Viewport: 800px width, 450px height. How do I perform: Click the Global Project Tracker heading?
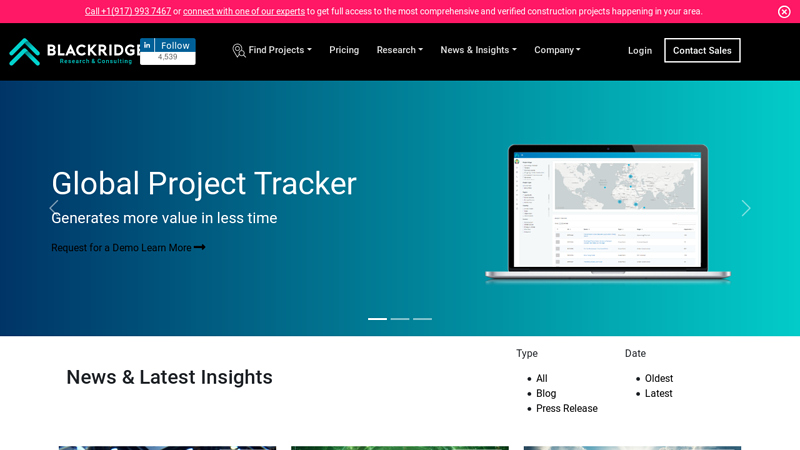[204, 184]
